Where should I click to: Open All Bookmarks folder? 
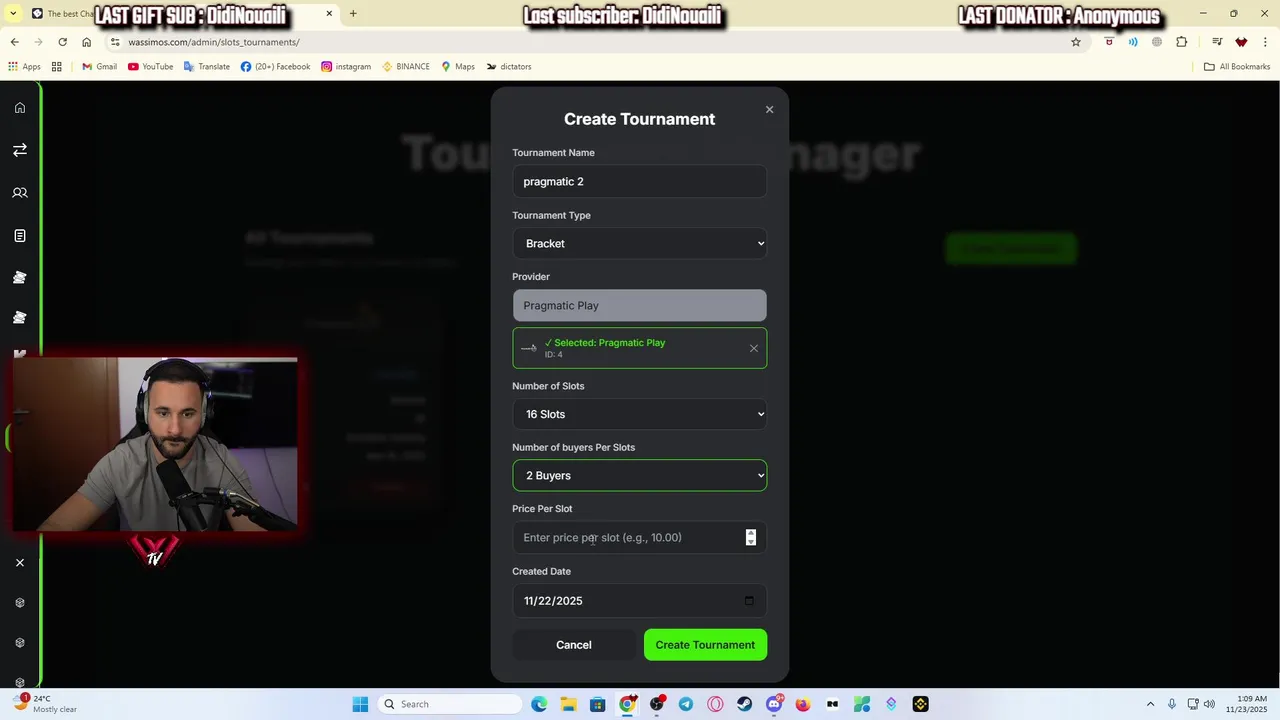pyautogui.click(x=1237, y=67)
